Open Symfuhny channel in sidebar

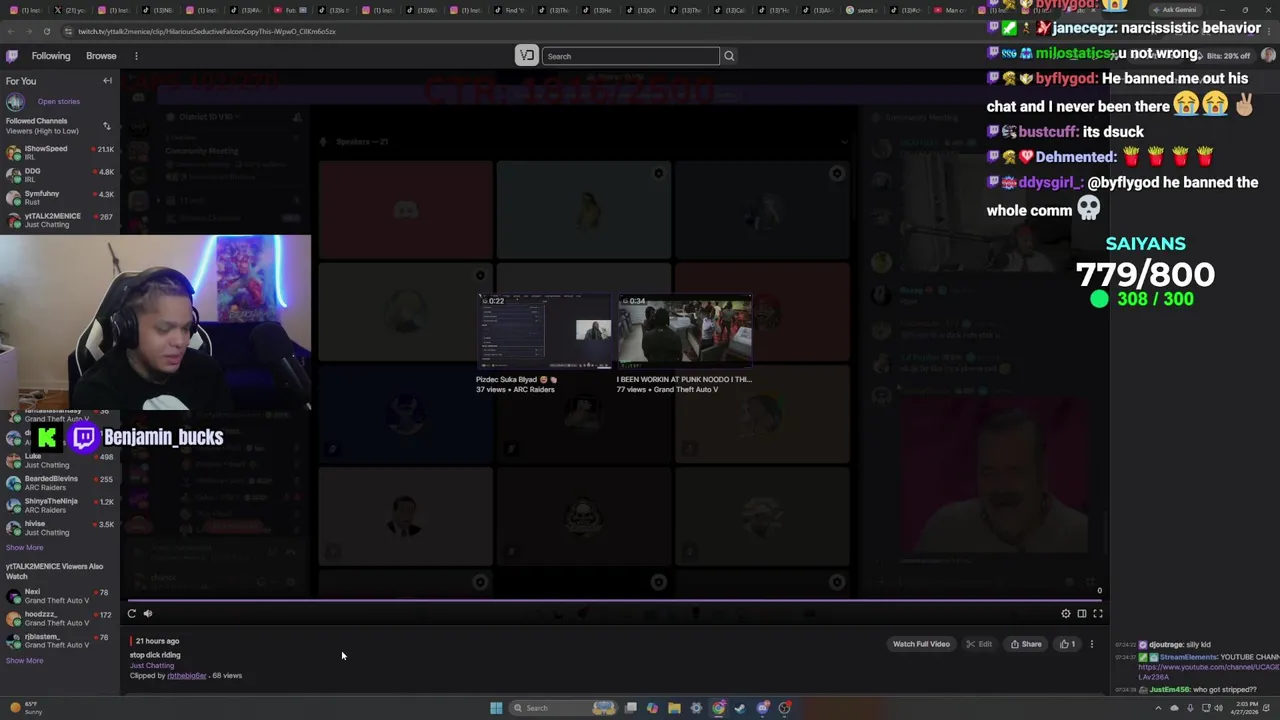pos(60,197)
